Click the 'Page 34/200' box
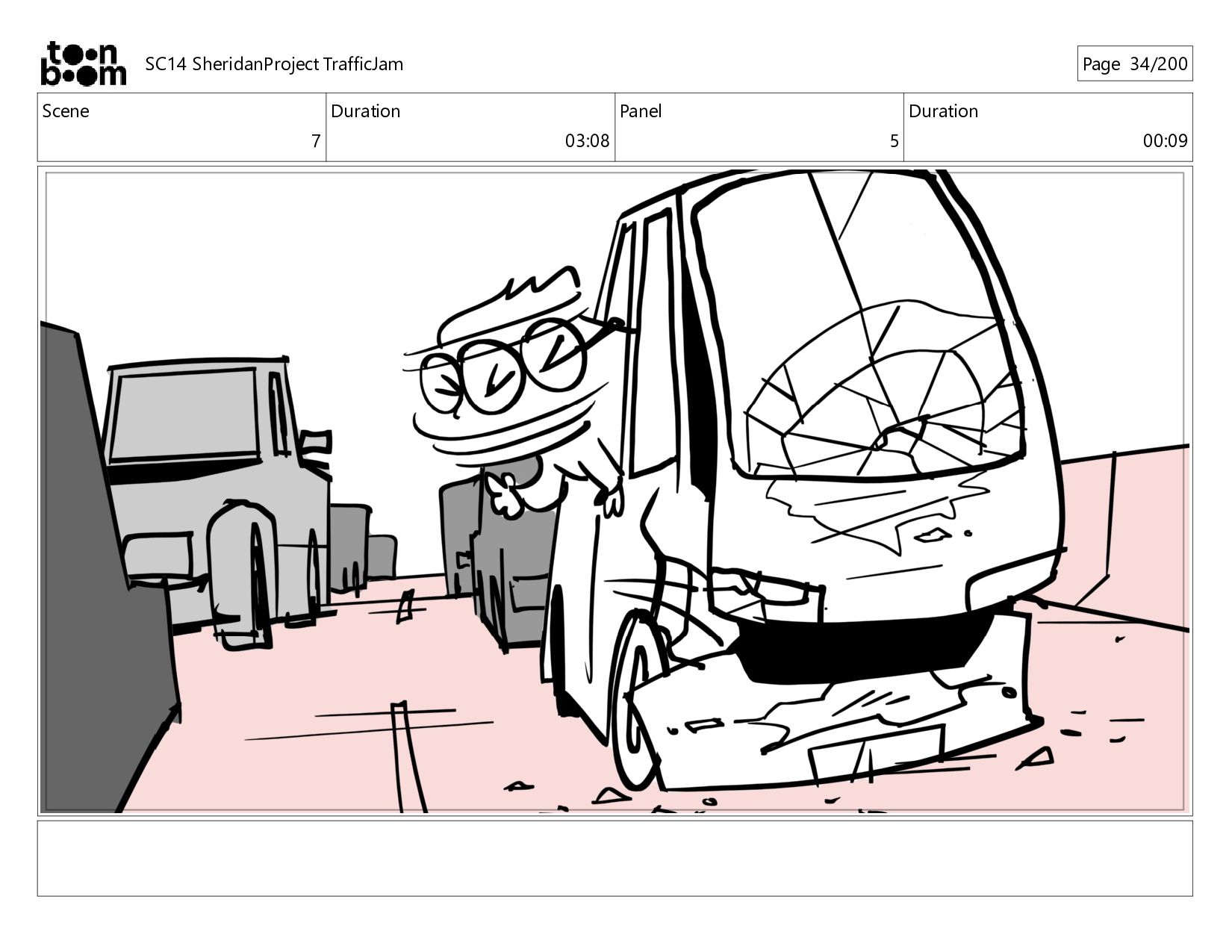Viewport: 1232px width, 952px height. pos(1134,64)
